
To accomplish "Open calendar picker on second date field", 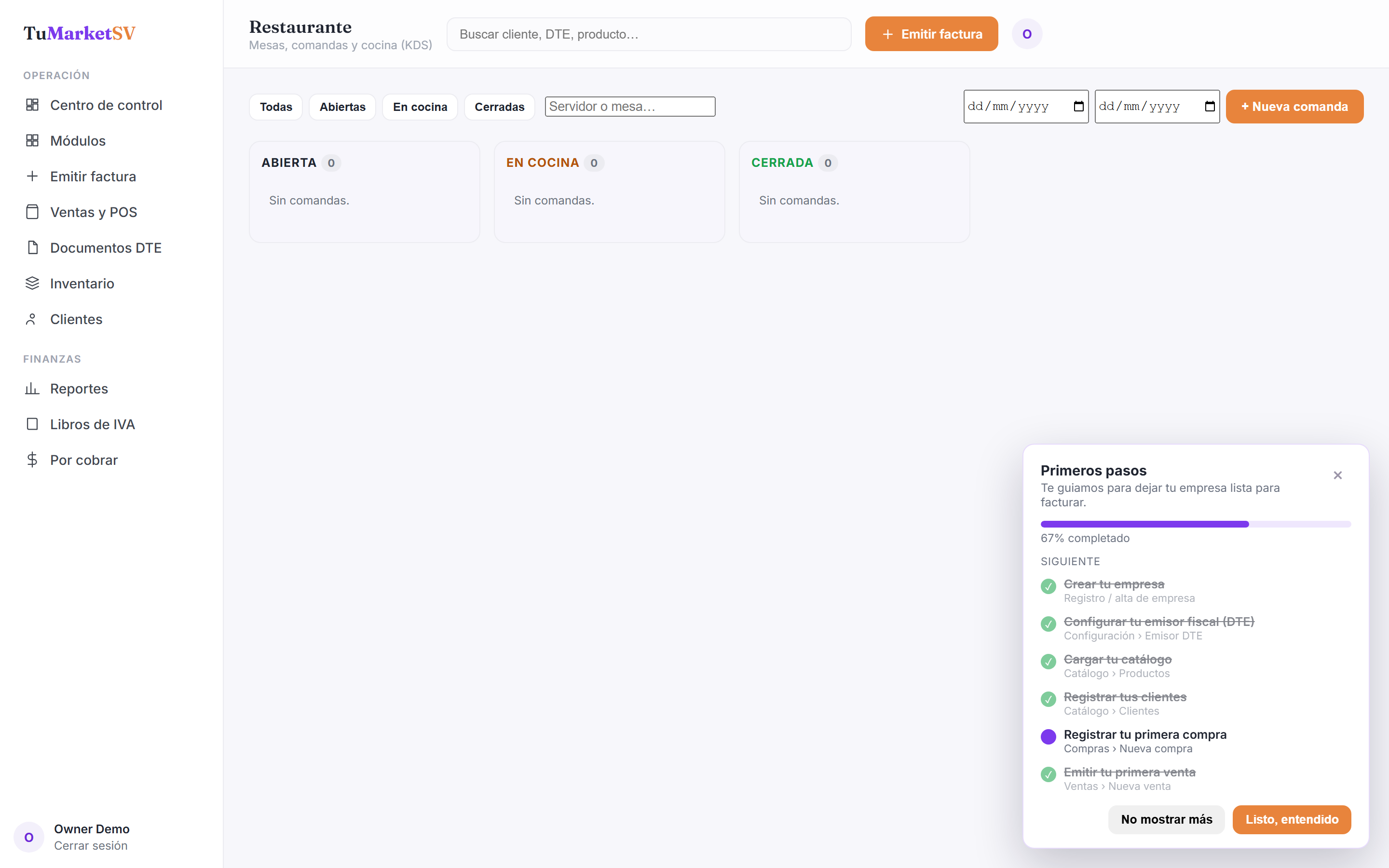I will coord(1210,106).
